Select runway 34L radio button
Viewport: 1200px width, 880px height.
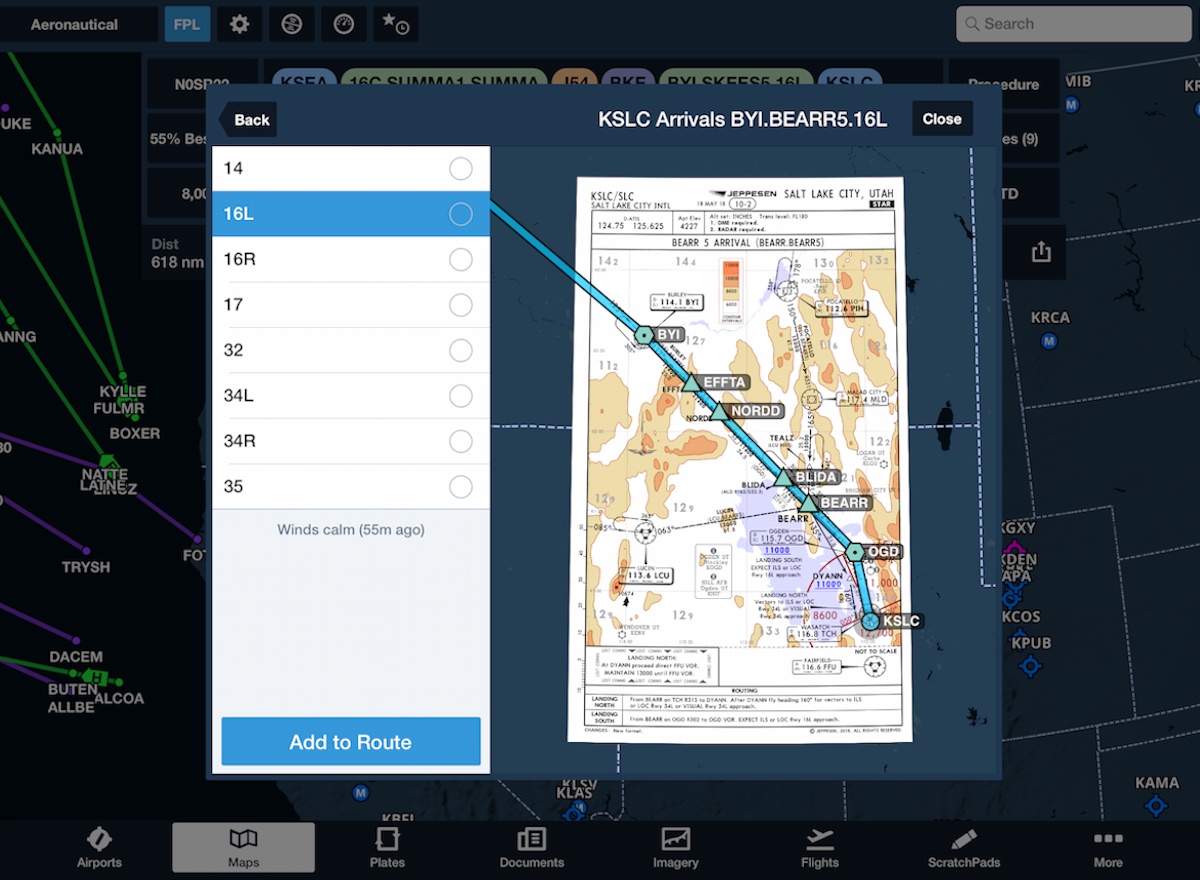pos(461,396)
